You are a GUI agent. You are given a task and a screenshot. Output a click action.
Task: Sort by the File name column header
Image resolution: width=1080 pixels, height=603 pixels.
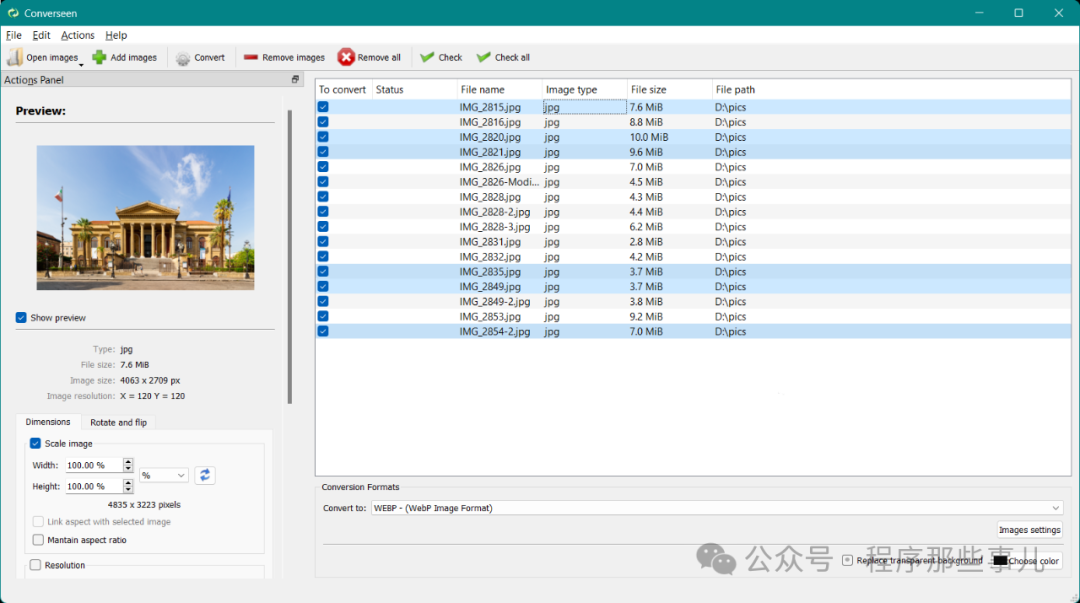(499, 90)
